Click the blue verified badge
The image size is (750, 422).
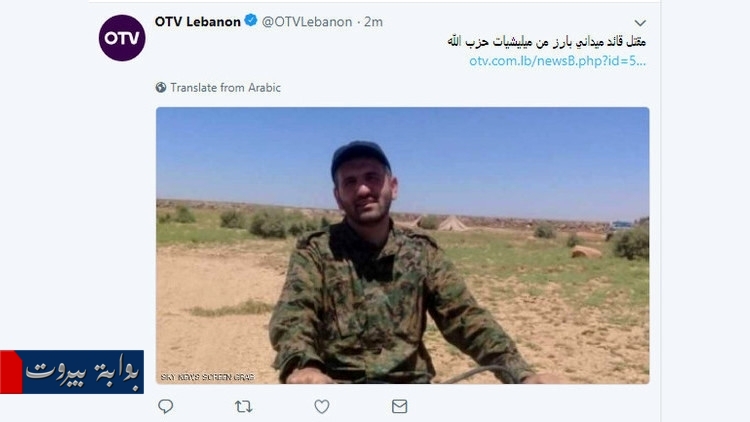251,21
